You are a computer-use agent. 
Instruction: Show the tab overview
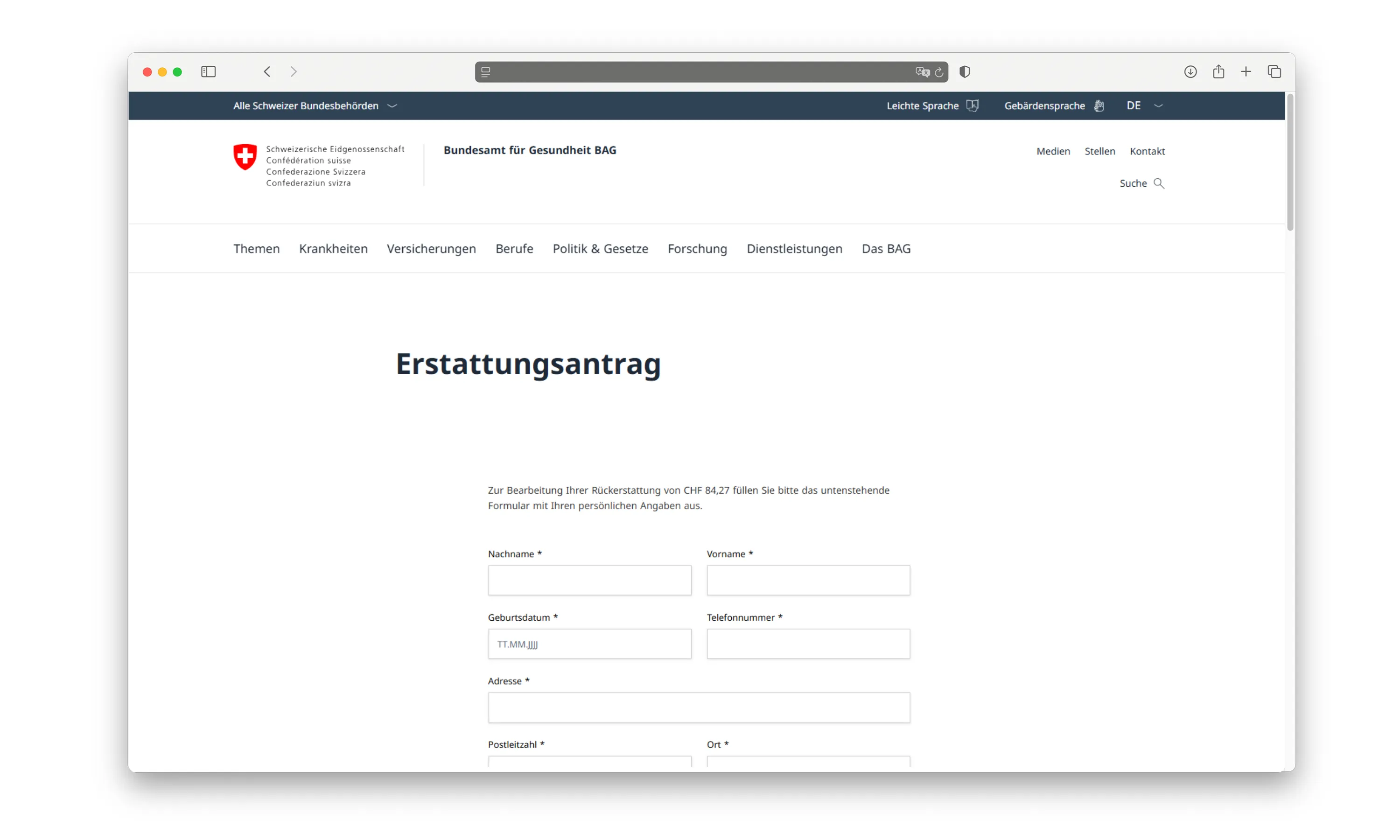tap(1274, 71)
